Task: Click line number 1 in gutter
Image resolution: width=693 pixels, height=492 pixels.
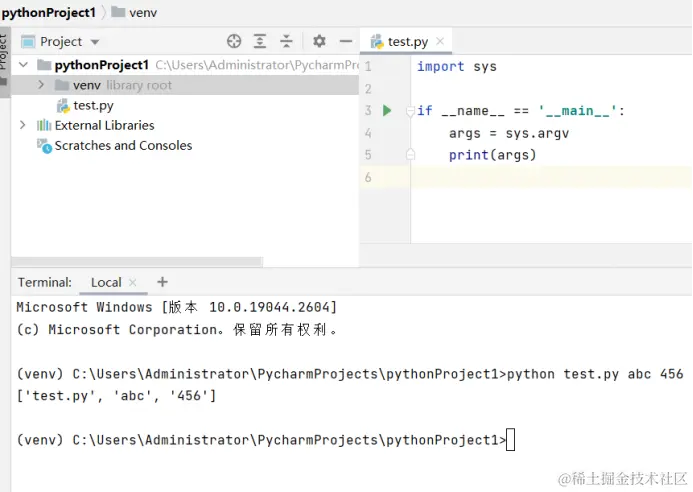Action: tap(368, 67)
